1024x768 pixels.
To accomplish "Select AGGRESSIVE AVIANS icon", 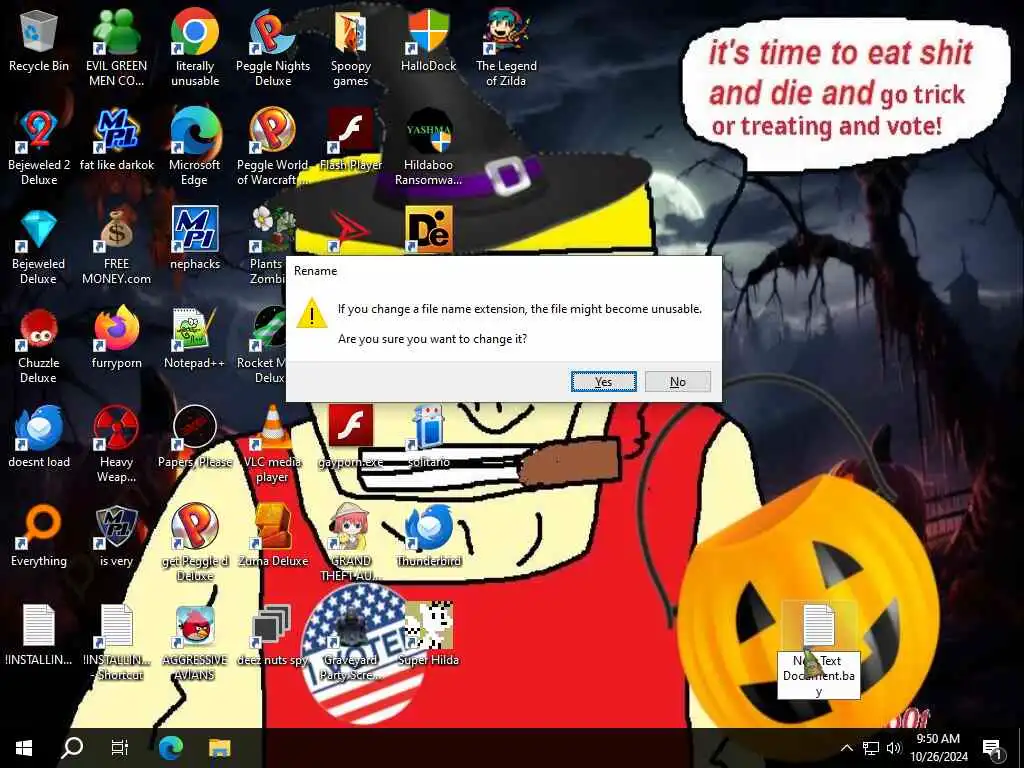I will [195, 643].
